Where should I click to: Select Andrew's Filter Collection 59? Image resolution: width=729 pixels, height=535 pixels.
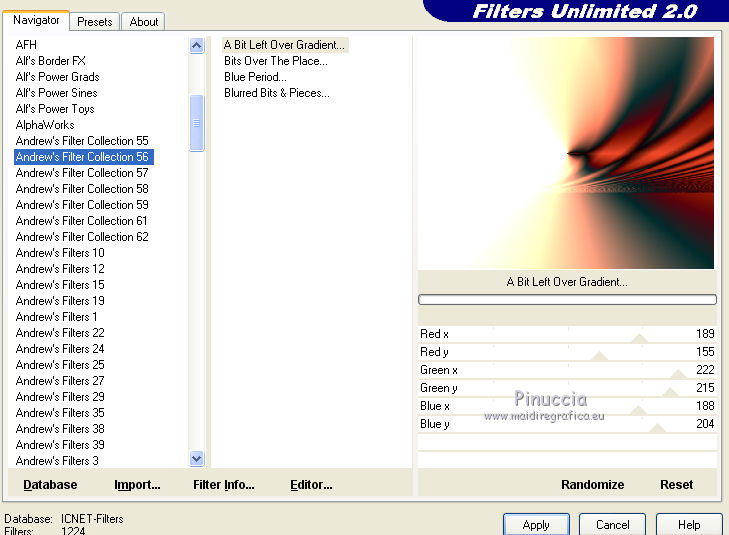pos(82,205)
